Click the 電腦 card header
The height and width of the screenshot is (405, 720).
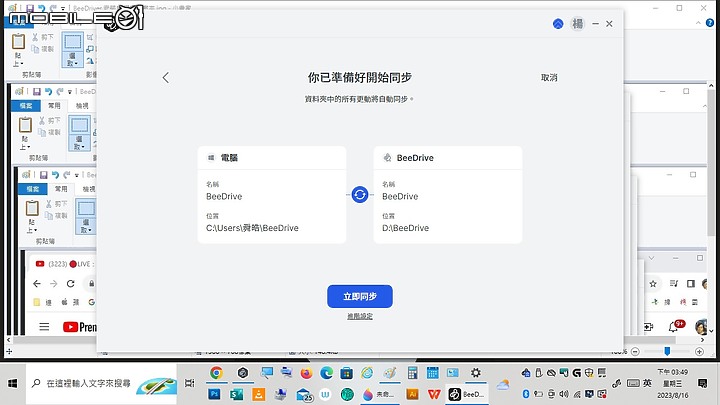[x=272, y=158]
